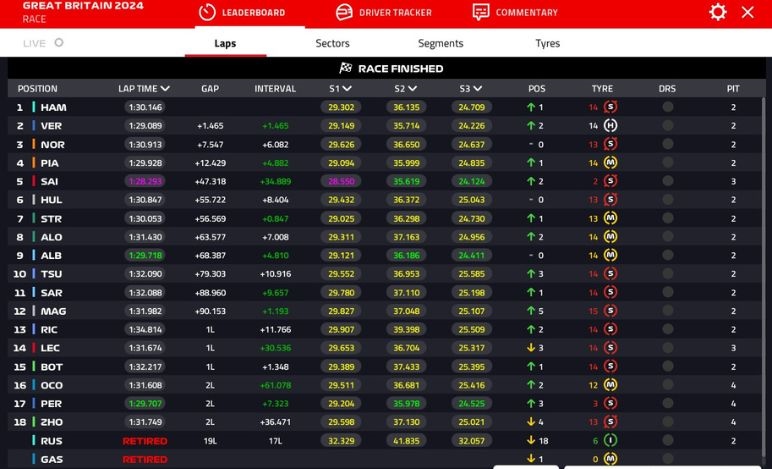Click RUS's intermediate tyre icon

pos(609,440)
